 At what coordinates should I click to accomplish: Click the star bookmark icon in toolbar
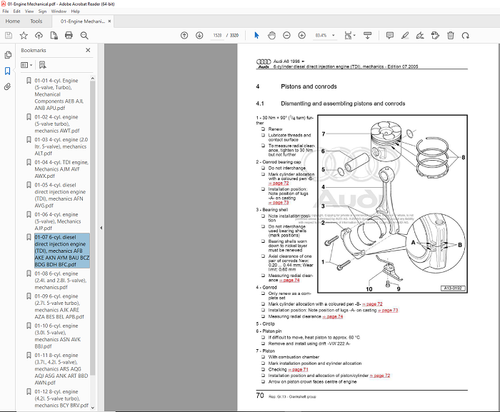click(23, 35)
